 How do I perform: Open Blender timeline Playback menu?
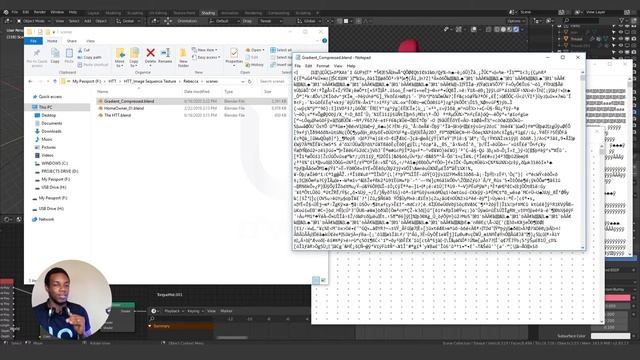click(x=173, y=311)
